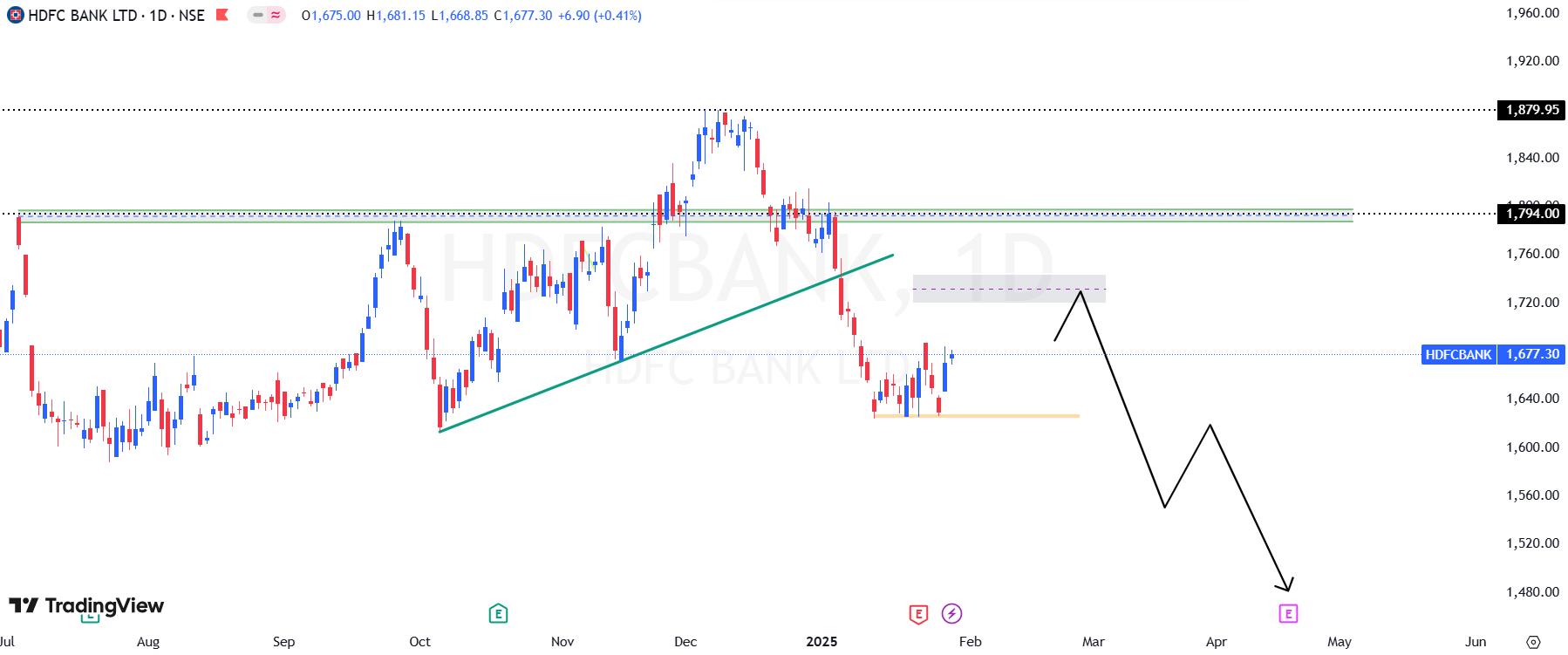Click the Apr label on the time axis
The width and height of the screenshot is (1568, 655).
tap(1216, 642)
